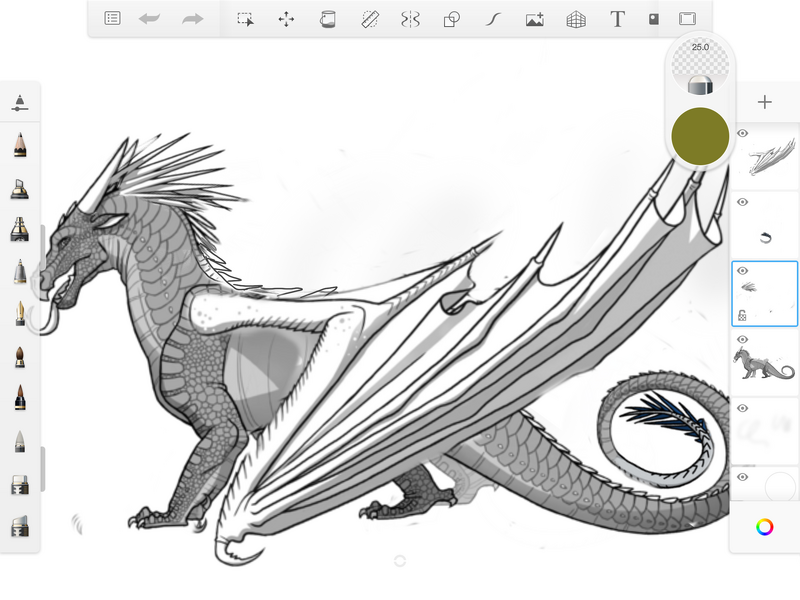Open the shapes drawing tools

coord(451,19)
